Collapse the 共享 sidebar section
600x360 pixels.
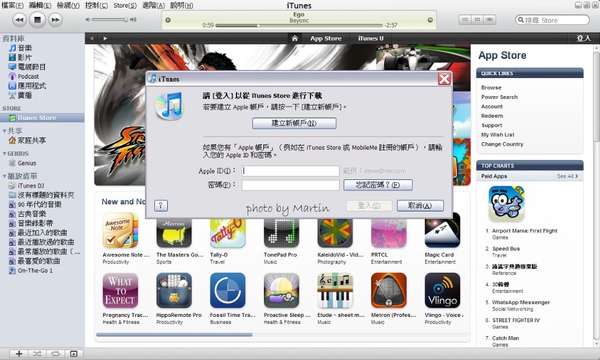click(x=4, y=131)
